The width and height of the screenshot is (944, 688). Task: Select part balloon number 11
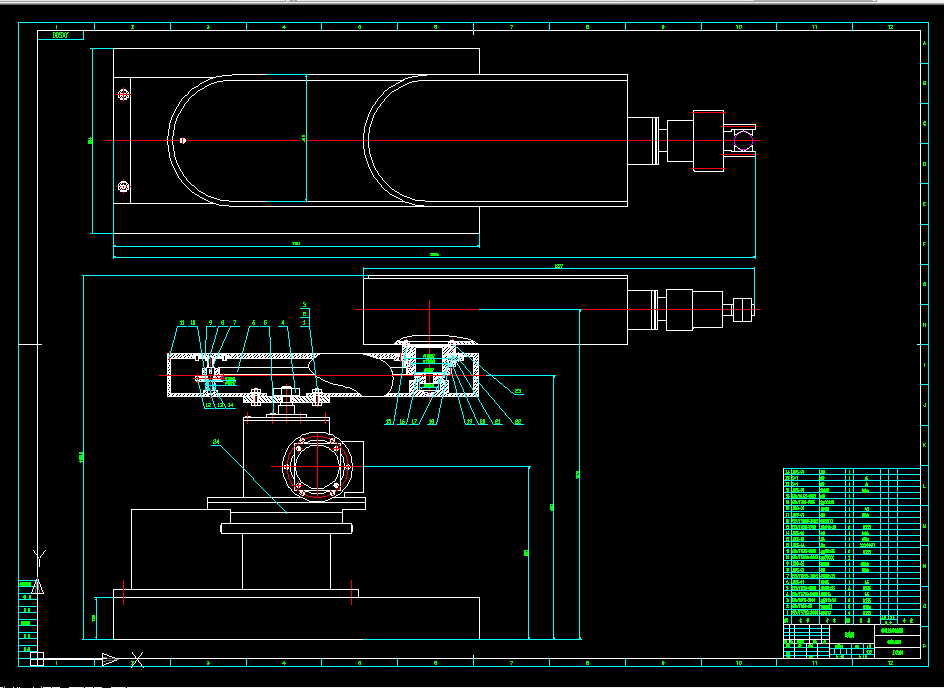click(x=182, y=323)
